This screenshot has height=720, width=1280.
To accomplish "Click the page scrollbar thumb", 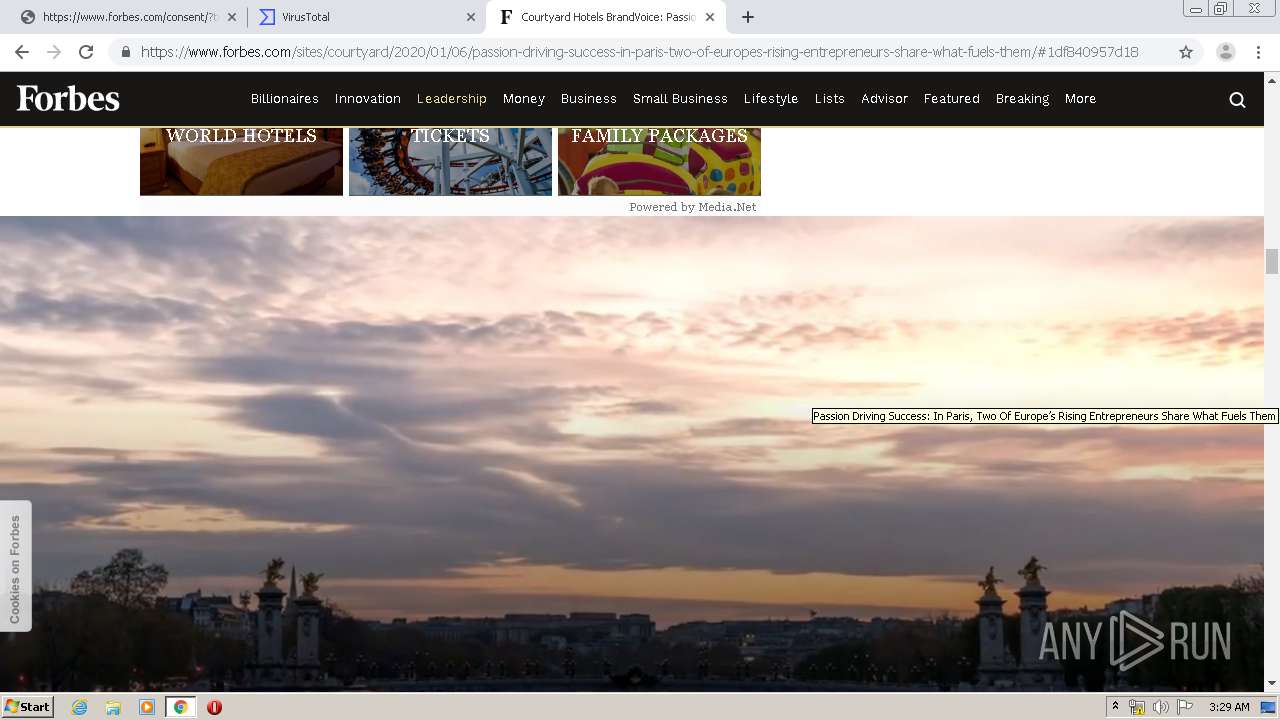I will tap(1272, 261).
